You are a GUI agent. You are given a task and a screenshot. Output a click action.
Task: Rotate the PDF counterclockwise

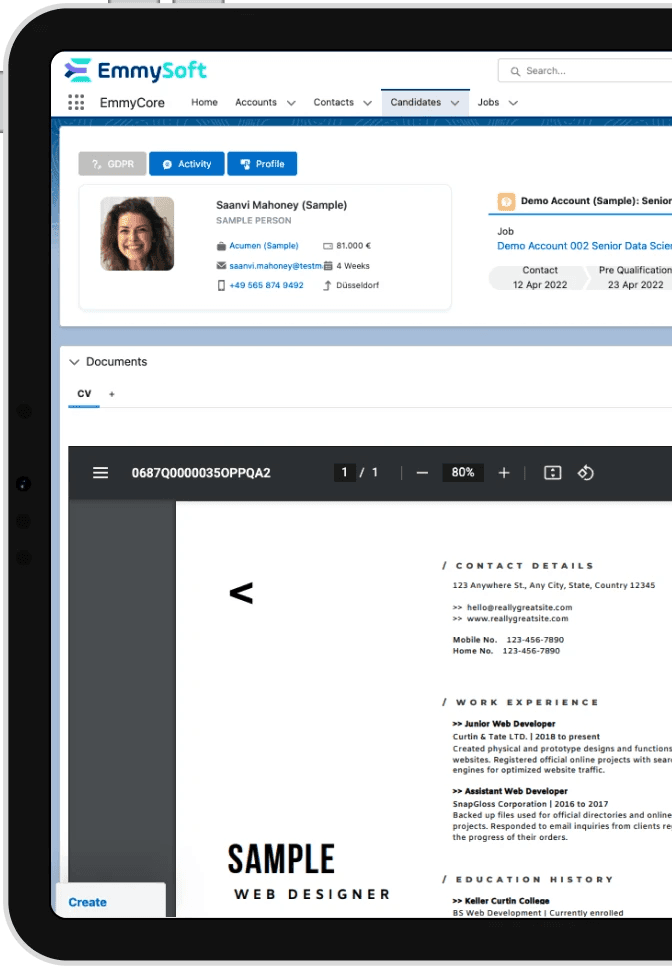pyautogui.click(x=585, y=473)
